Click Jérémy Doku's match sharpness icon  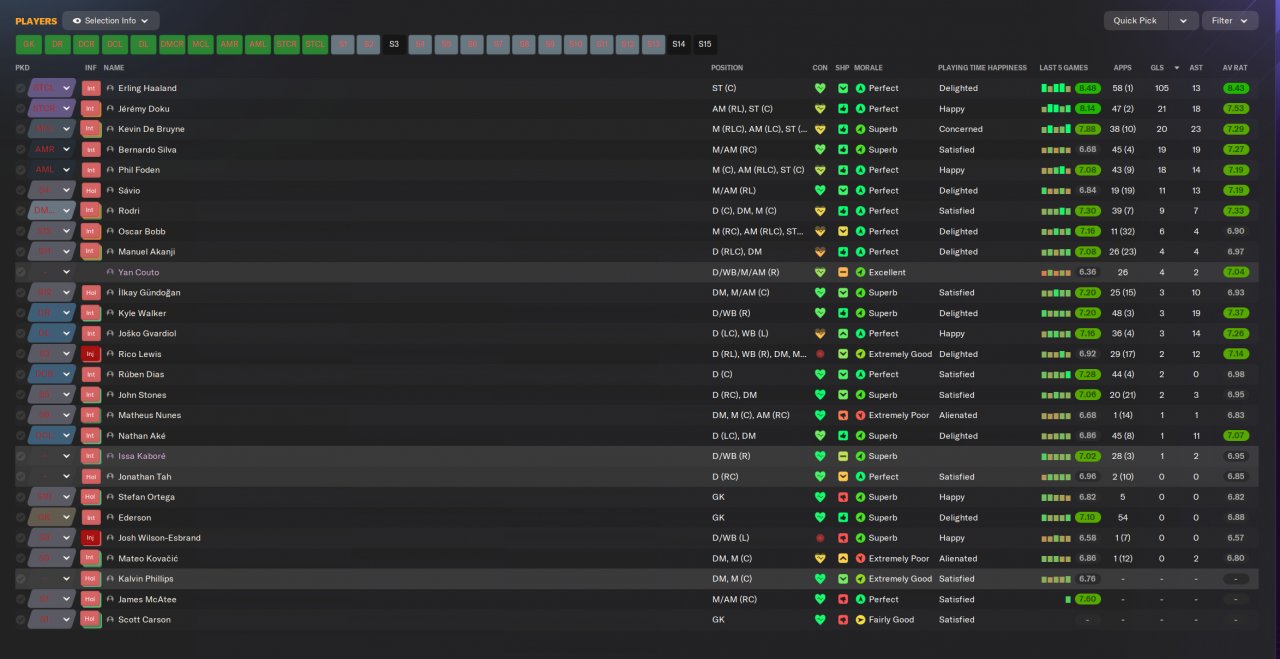[843, 109]
